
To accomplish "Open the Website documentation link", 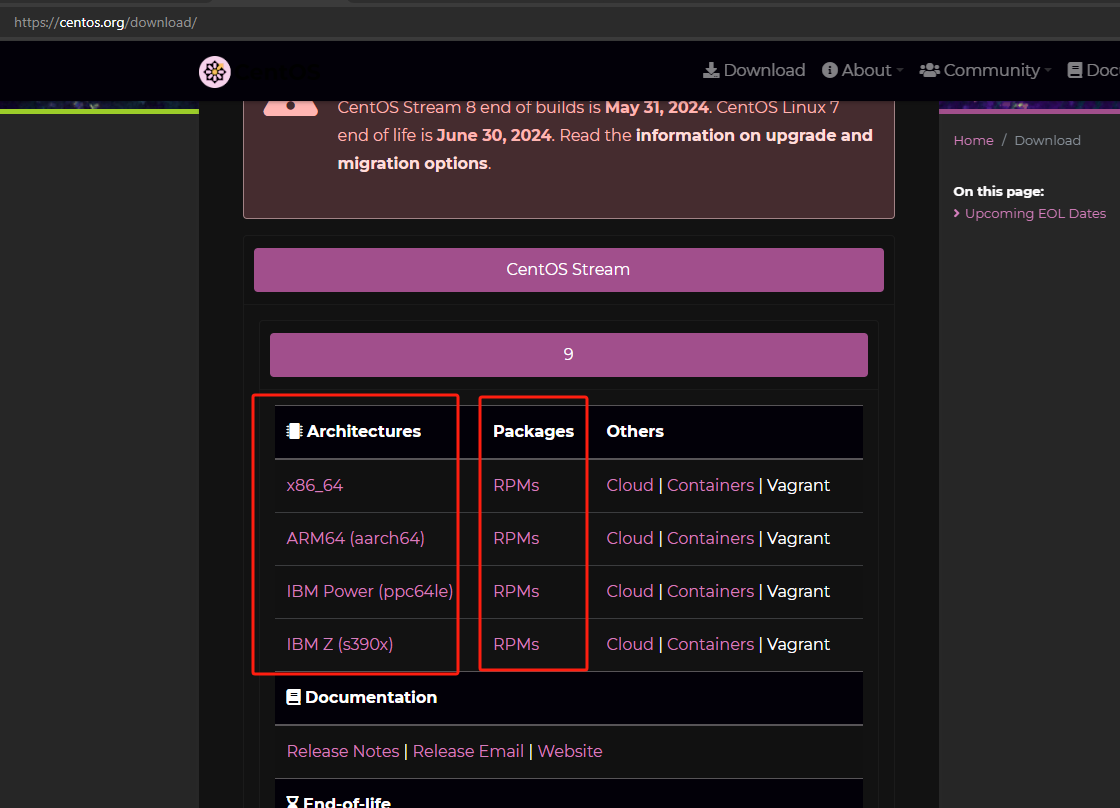I will pos(569,751).
